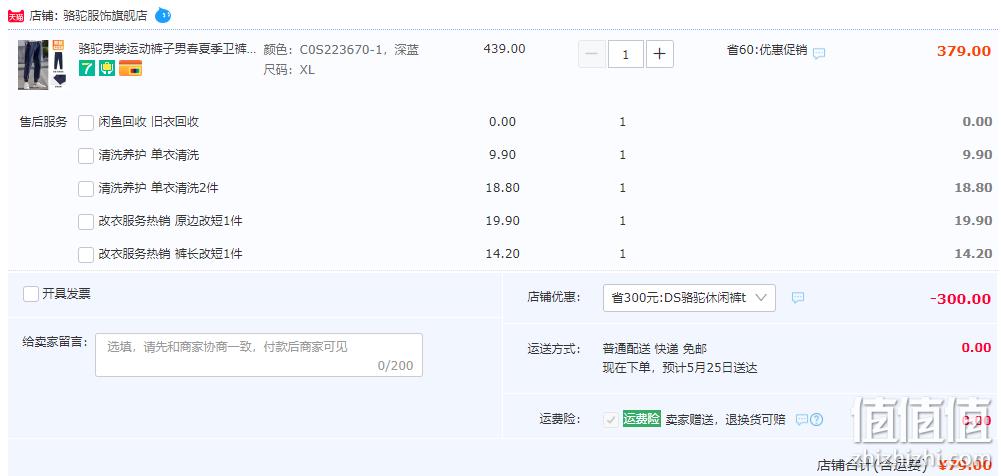Screen dimensions: 1001x476
Task: Tick the 清洗养护 单衣清洗2件 checkbox
Action: click(x=86, y=189)
